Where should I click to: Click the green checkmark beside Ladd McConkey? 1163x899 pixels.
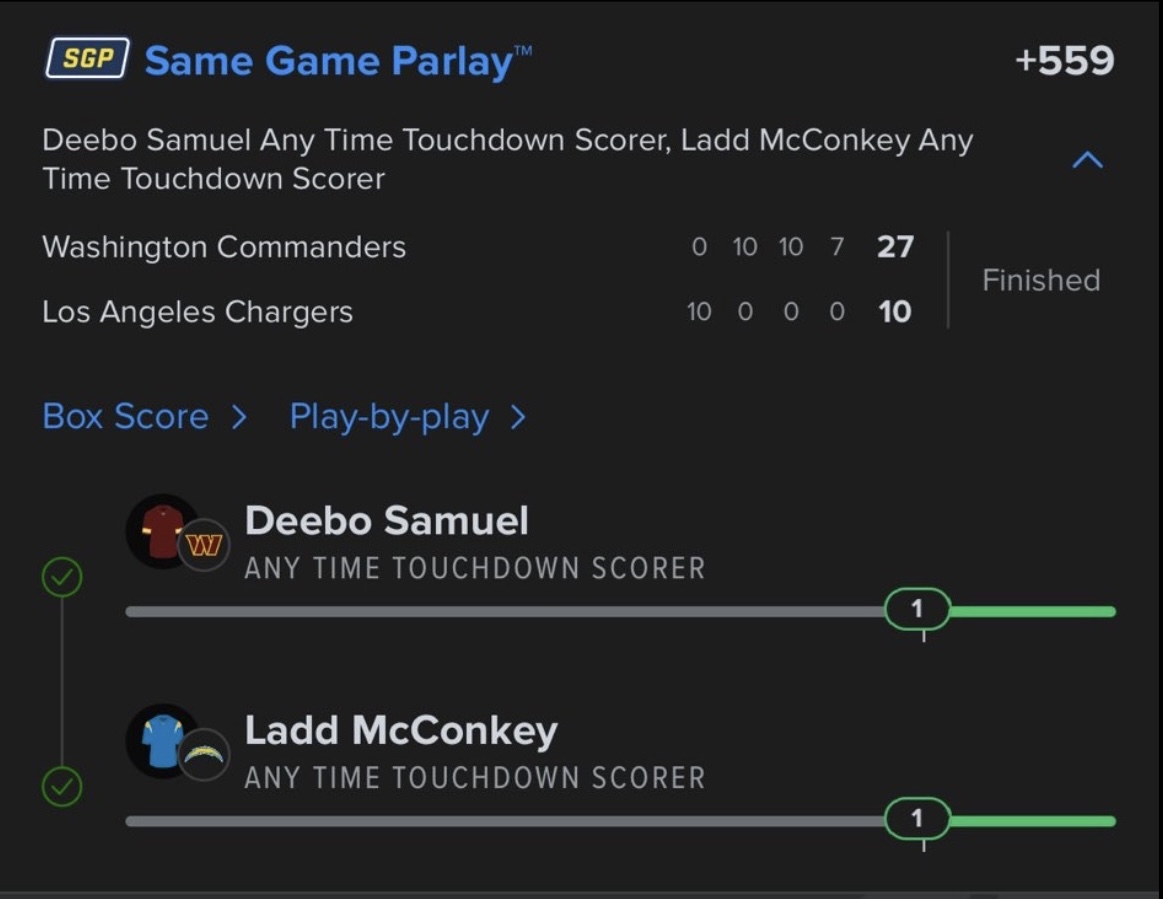coord(62,788)
